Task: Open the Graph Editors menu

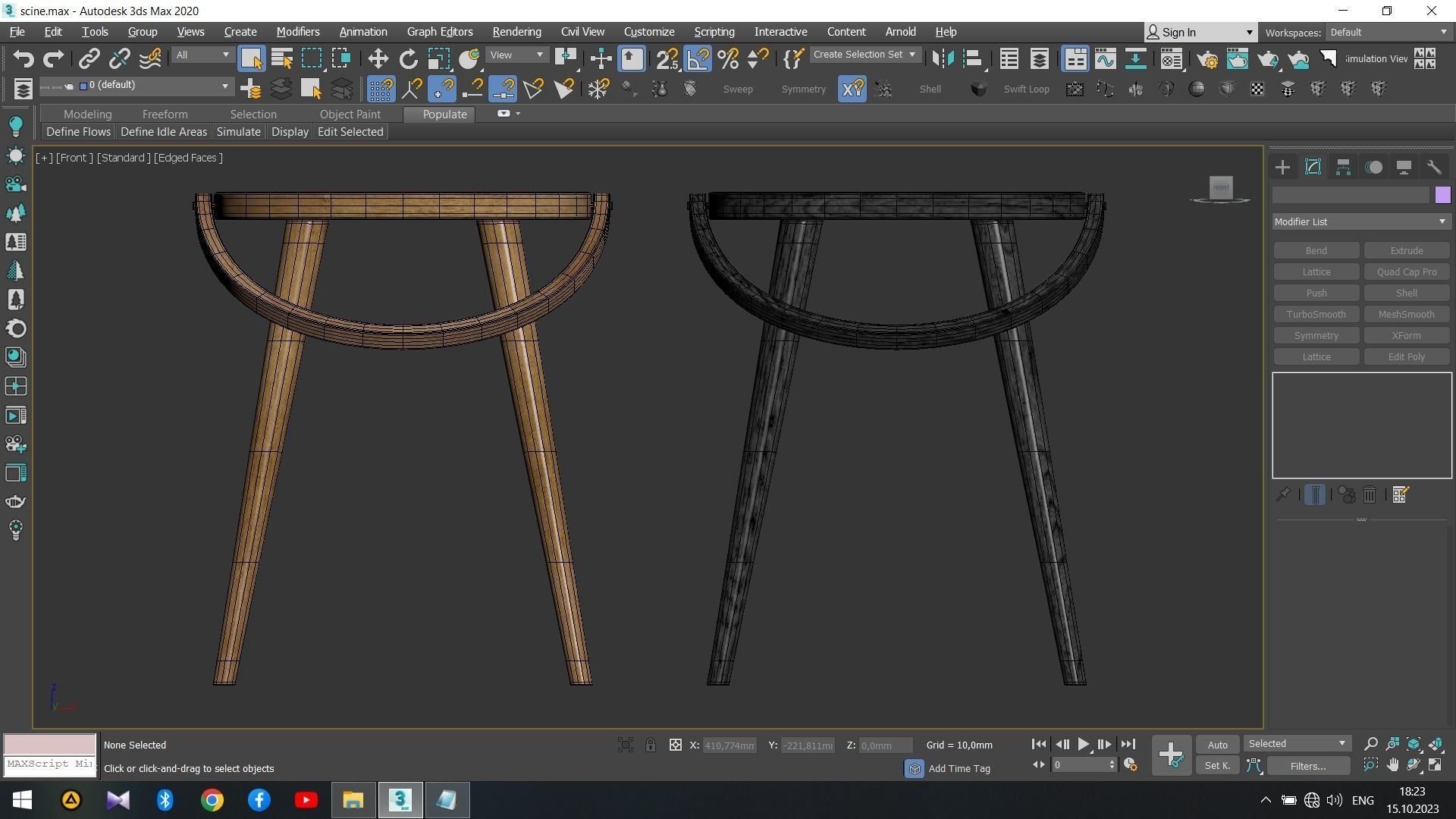Action: (439, 32)
